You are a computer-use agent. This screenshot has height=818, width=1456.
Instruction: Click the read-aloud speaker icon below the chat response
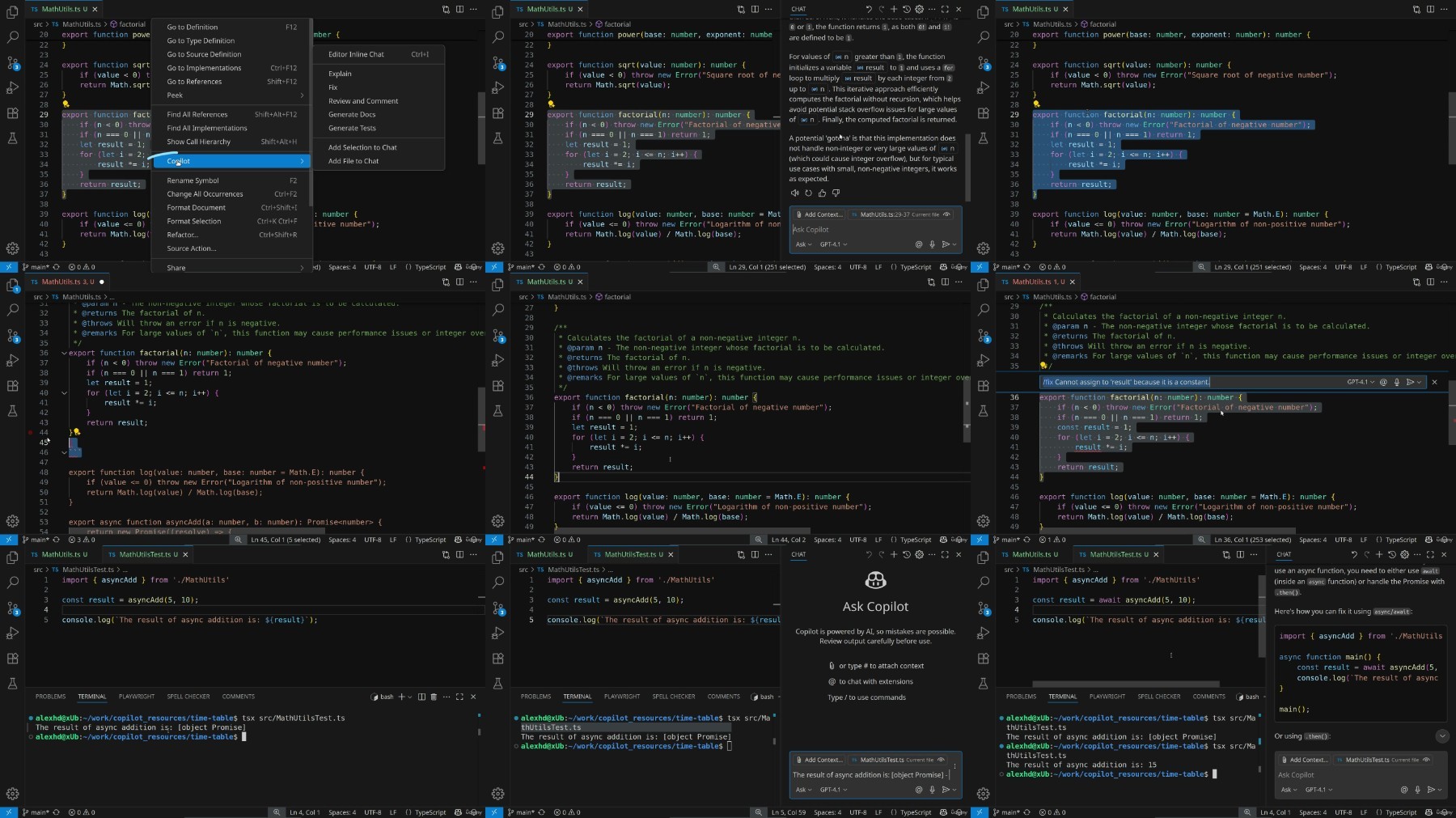pyautogui.click(x=795, y=193)
